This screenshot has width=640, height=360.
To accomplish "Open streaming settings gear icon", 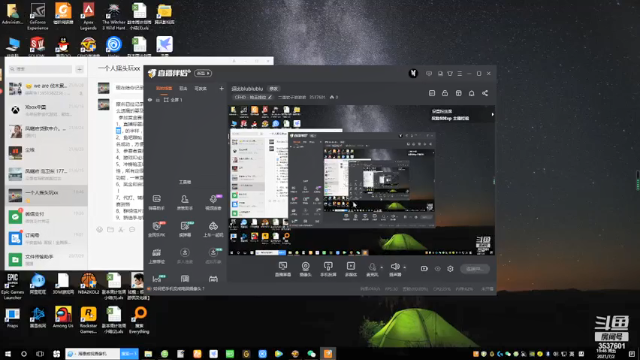I will (x=450, y=269).
